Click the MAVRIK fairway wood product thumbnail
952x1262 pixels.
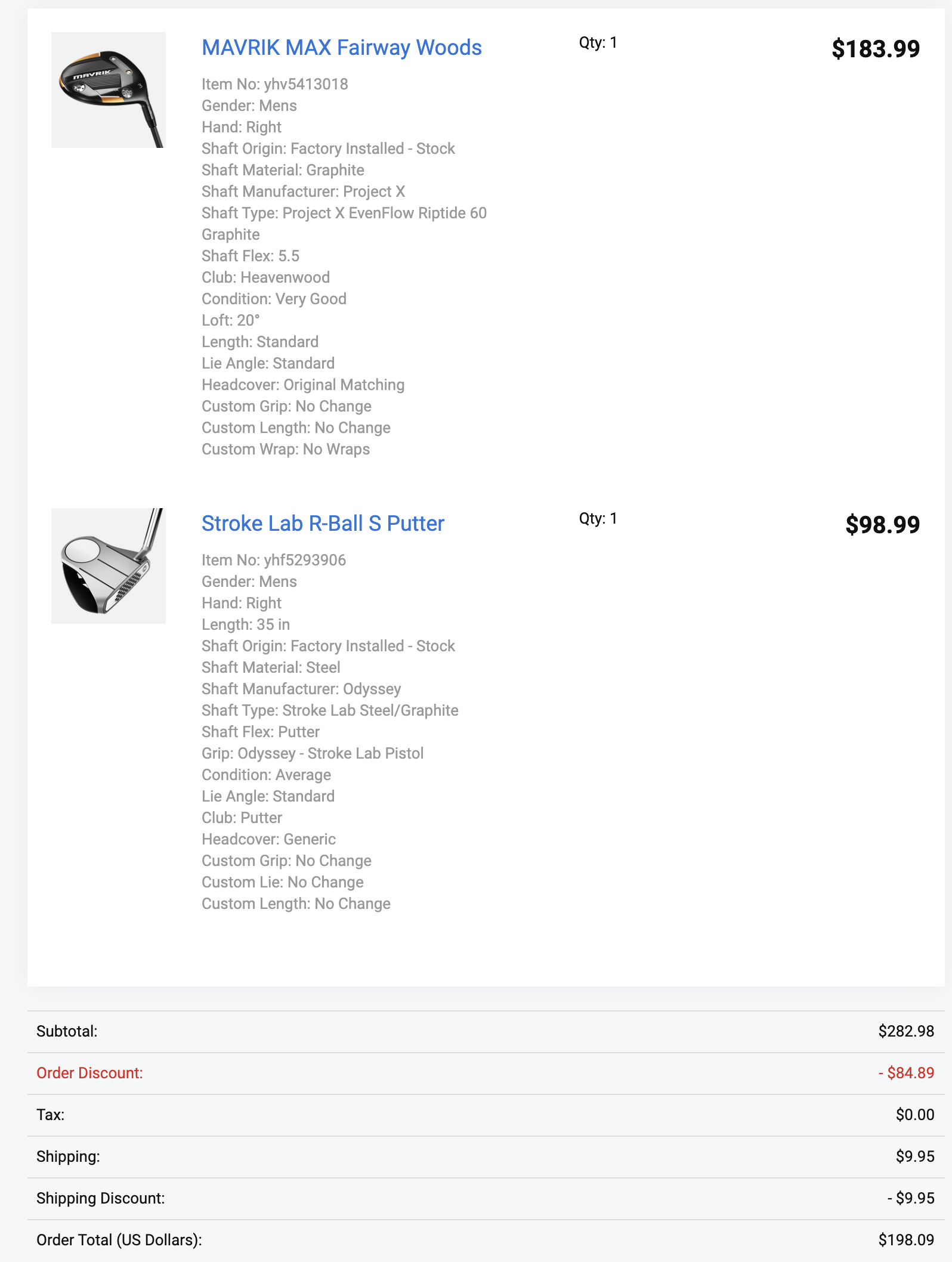[109, 90]
